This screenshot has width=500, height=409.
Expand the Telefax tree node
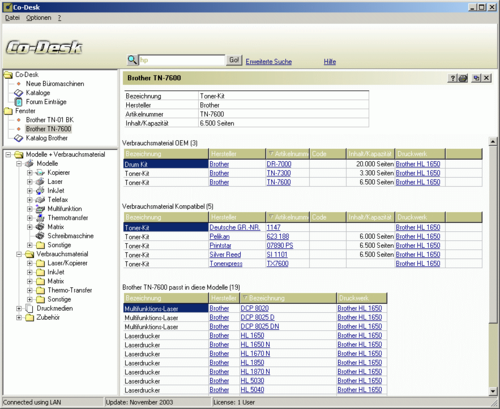[x=30, y=200]
